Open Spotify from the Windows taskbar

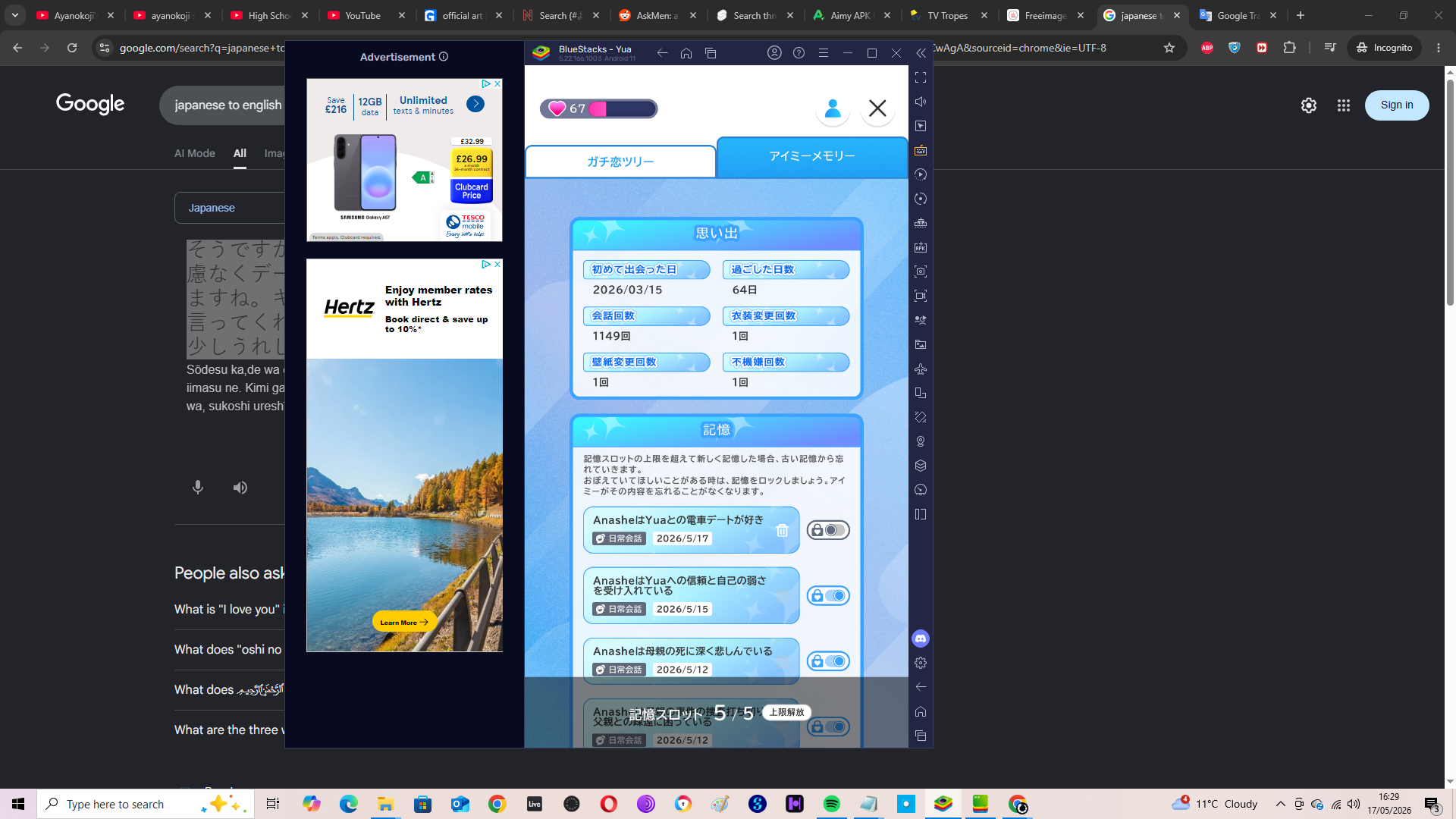(x=832, y=804)
